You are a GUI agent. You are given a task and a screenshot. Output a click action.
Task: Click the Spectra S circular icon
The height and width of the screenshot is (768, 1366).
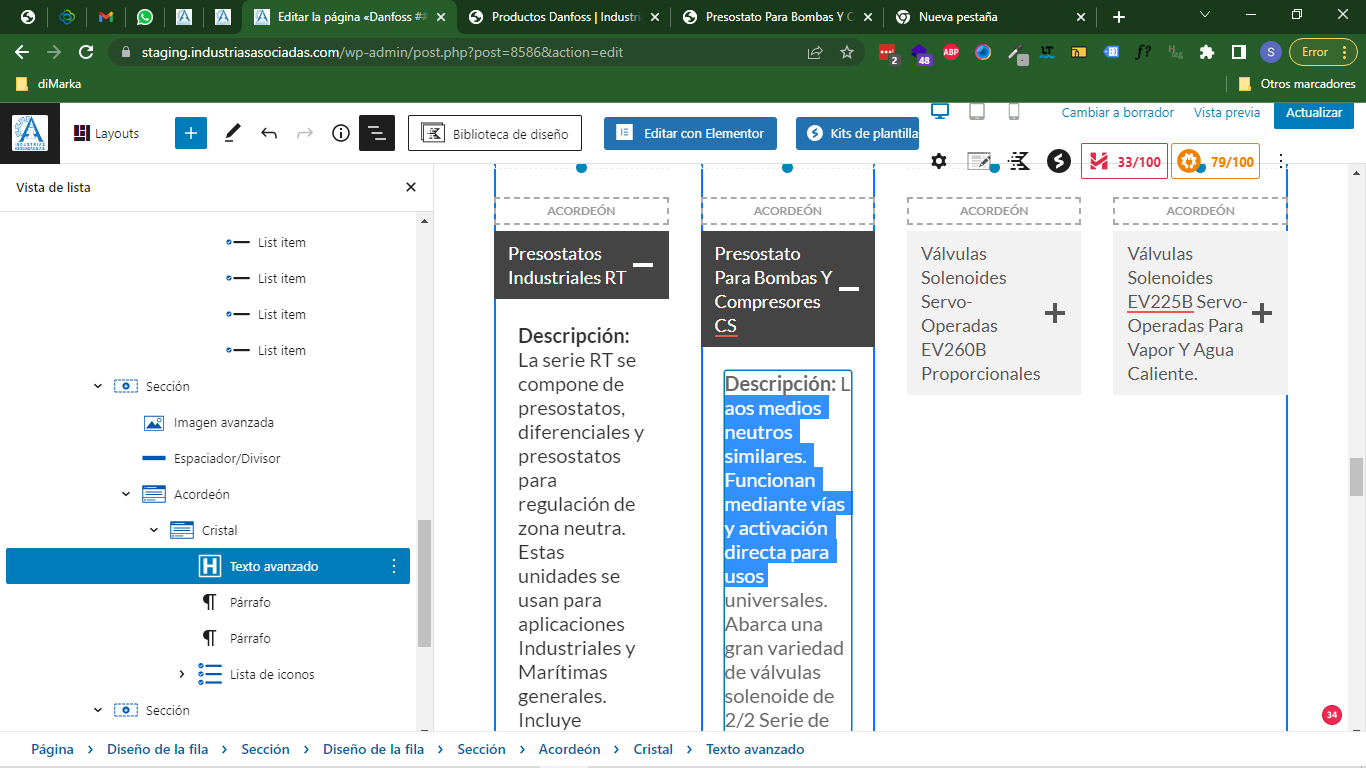point(1059,161)
